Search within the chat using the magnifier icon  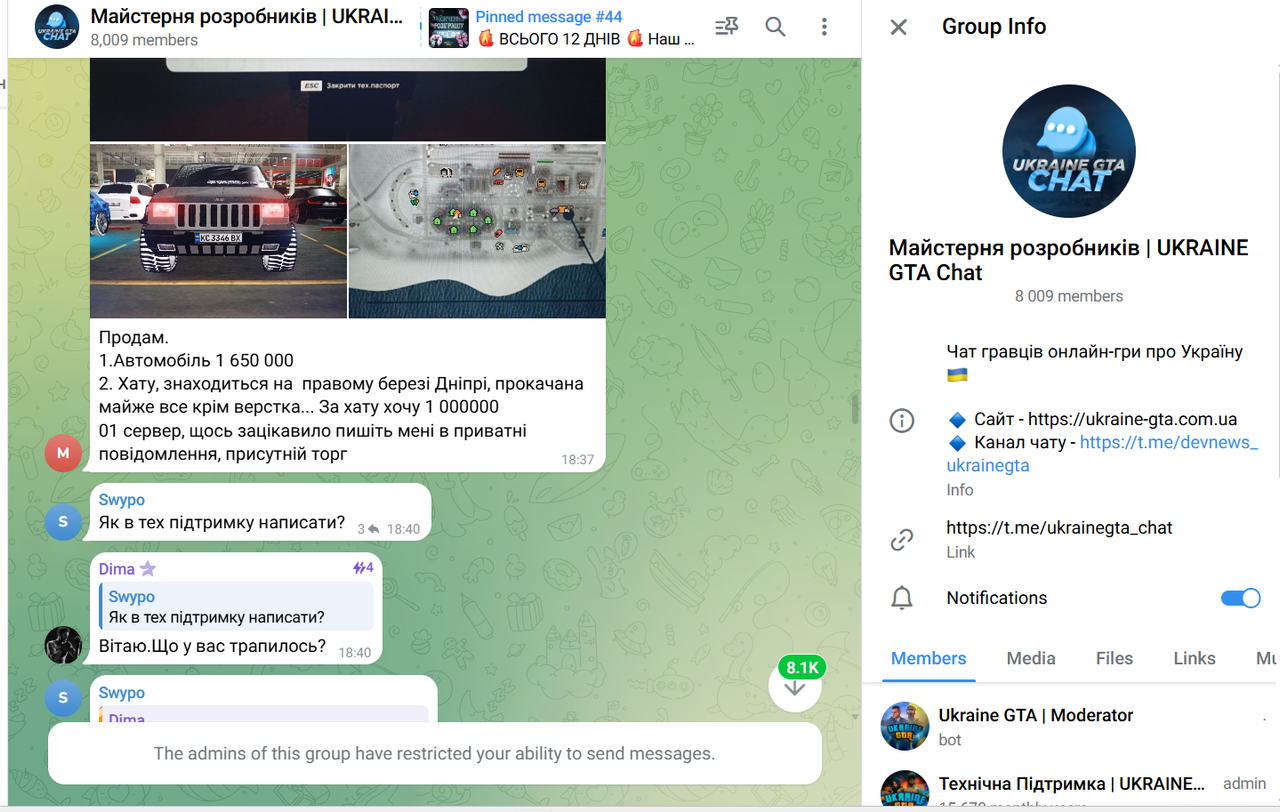[775, 27]
